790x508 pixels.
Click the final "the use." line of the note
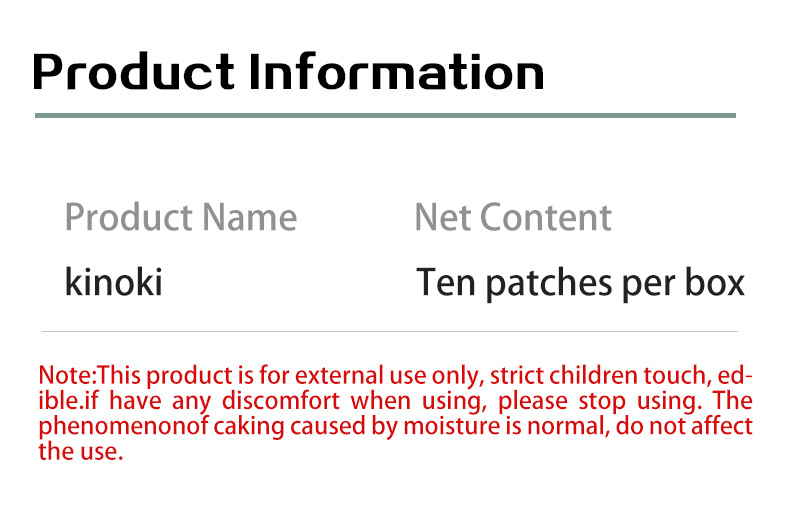80,450
